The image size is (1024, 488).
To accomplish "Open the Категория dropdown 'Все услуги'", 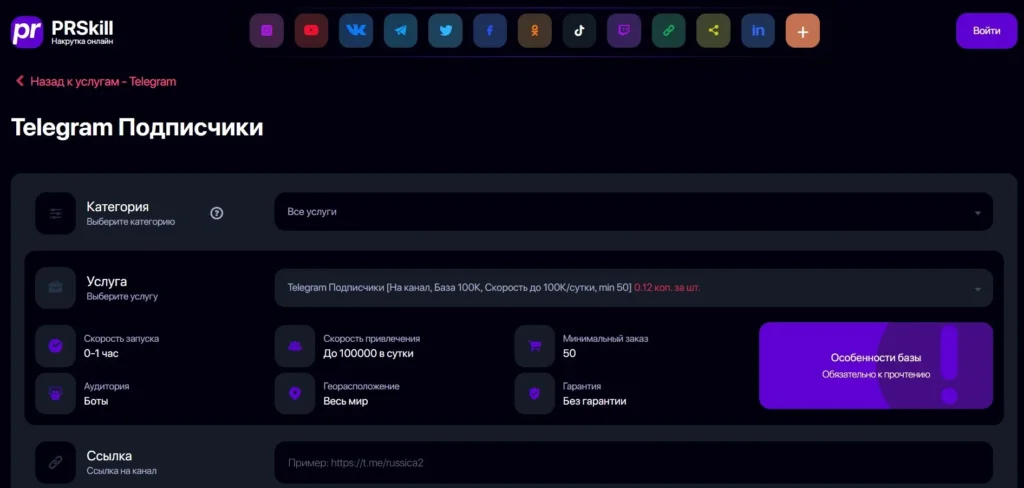I will pyautogui.click(x=633, y=212).
